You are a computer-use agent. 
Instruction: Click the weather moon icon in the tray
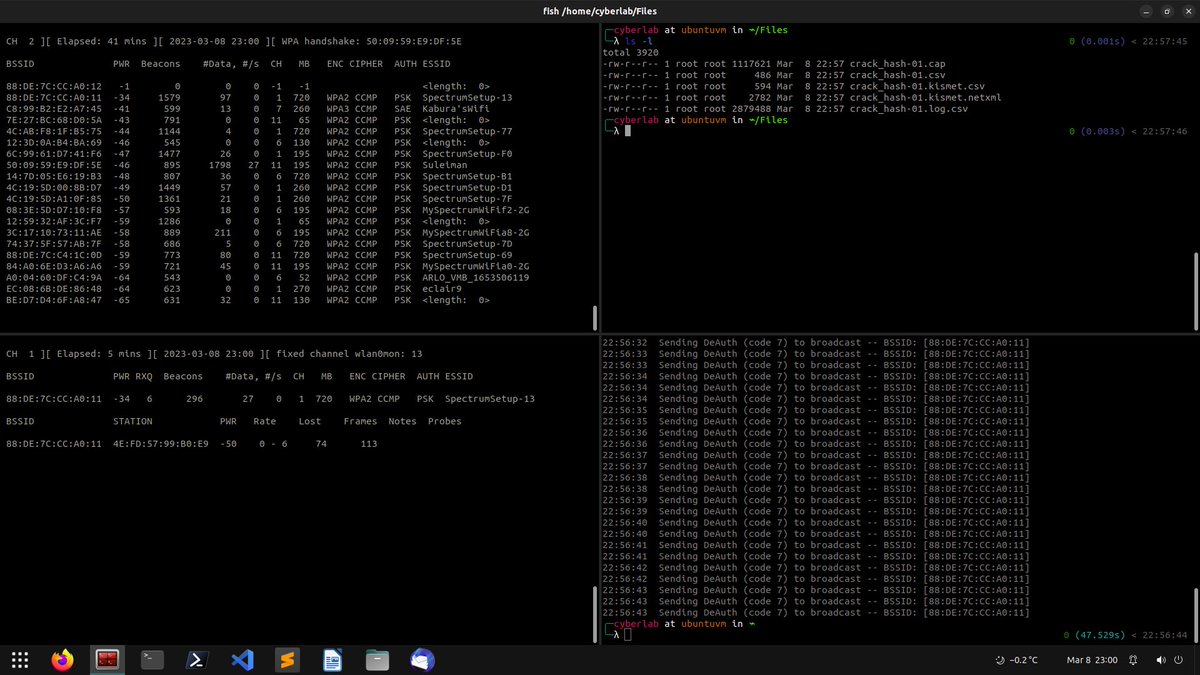pyautogui.click(x=1001, y=660)
